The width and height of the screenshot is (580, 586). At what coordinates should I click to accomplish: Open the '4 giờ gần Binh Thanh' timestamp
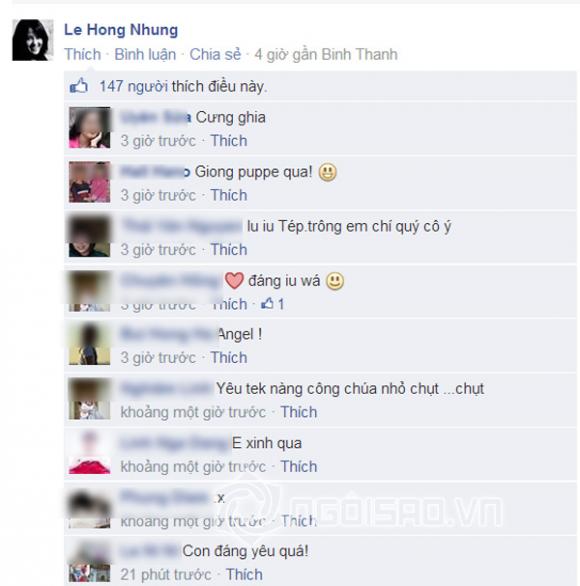326,55
